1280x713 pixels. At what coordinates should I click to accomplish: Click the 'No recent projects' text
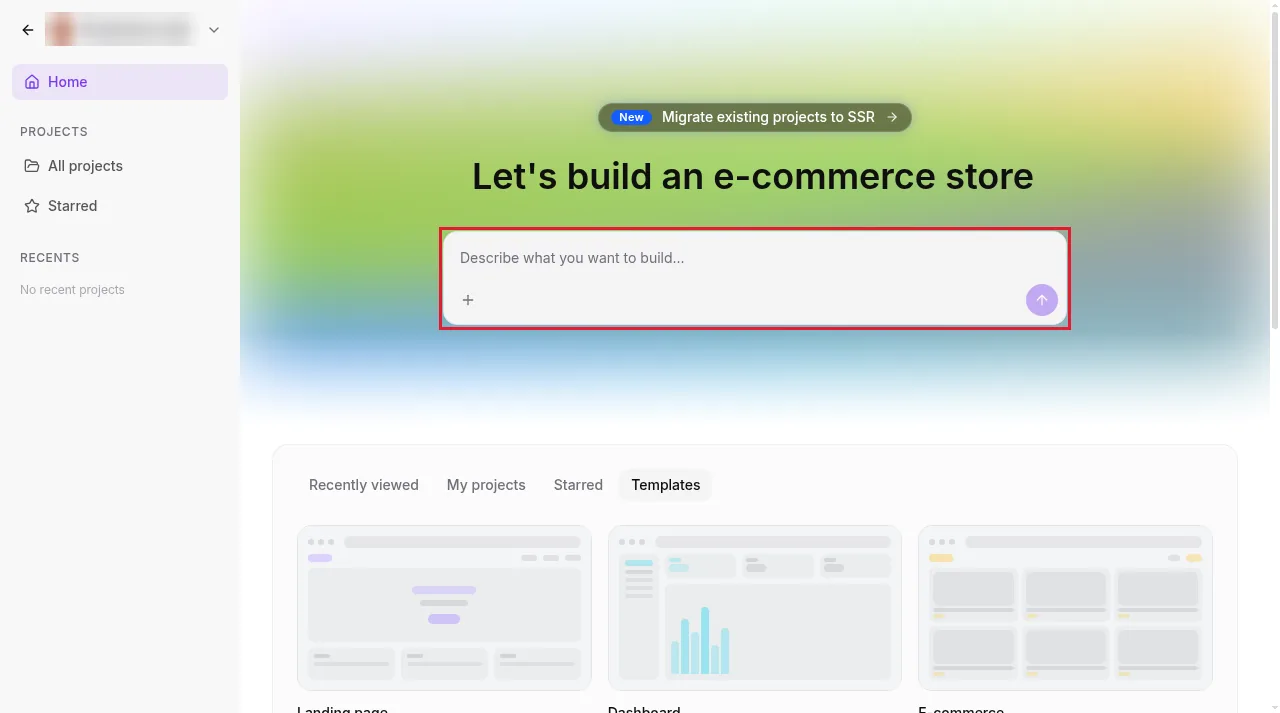click(x=72, y=290)
